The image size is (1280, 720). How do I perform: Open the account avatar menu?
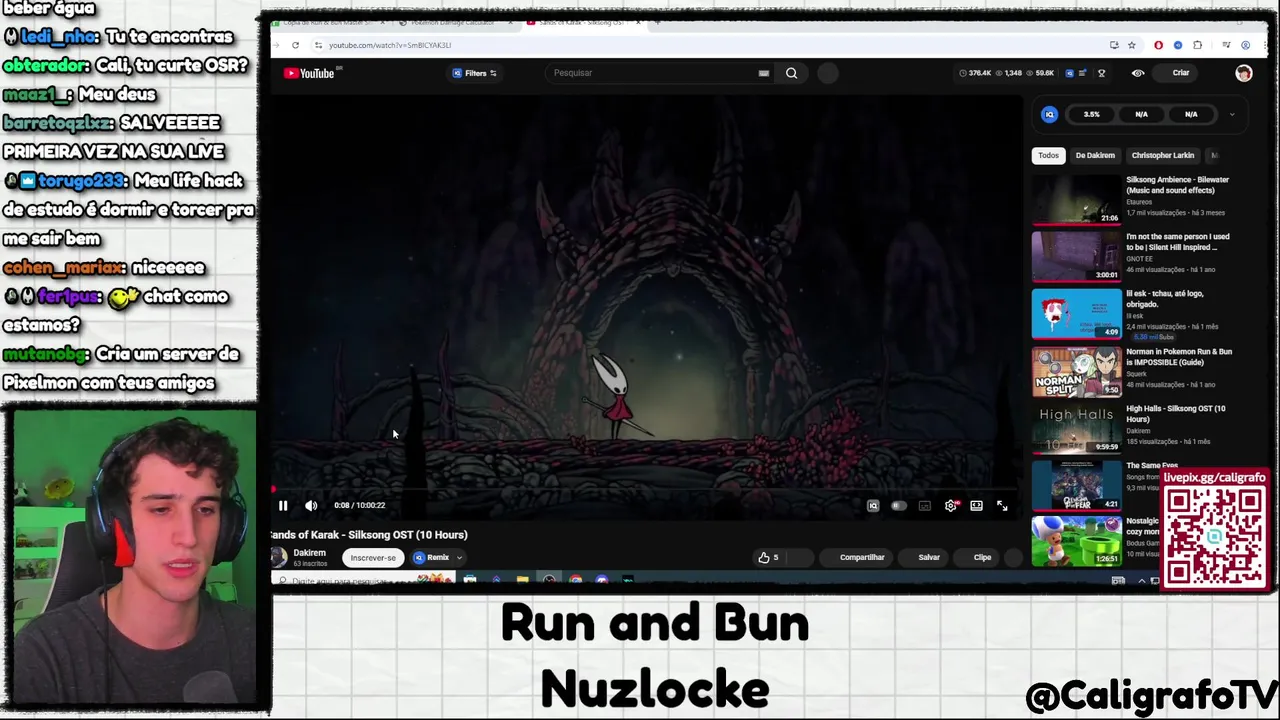tap(1243, 73)
